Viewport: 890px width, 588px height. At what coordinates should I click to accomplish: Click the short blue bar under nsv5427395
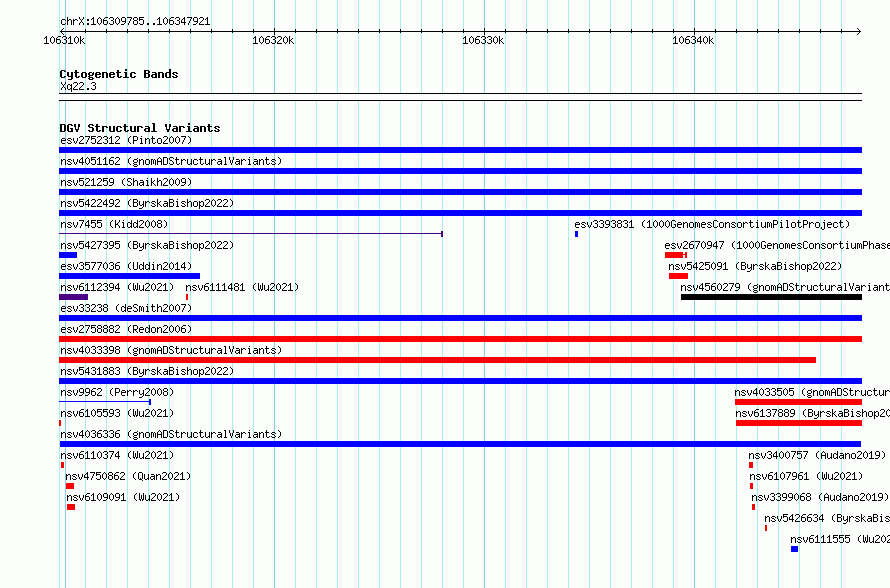(x=68, y=255)
